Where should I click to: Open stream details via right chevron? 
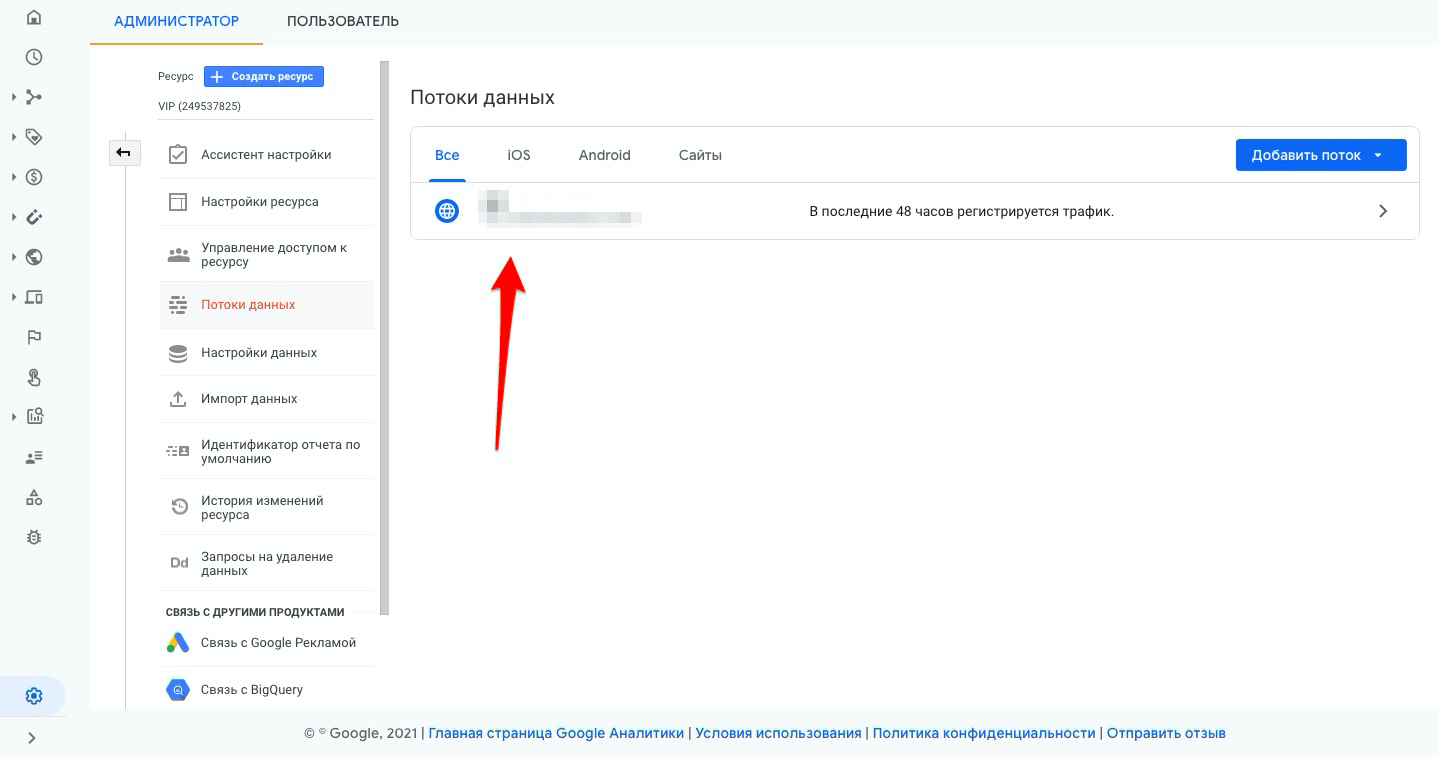click(1383, 211)
